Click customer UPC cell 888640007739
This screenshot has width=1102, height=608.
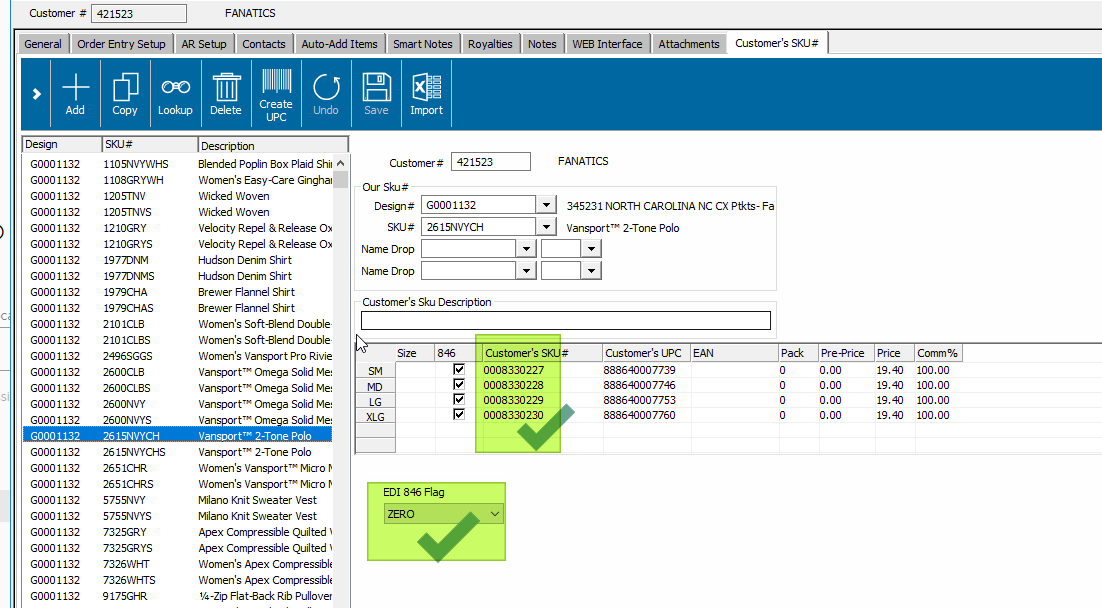point(647,370)
